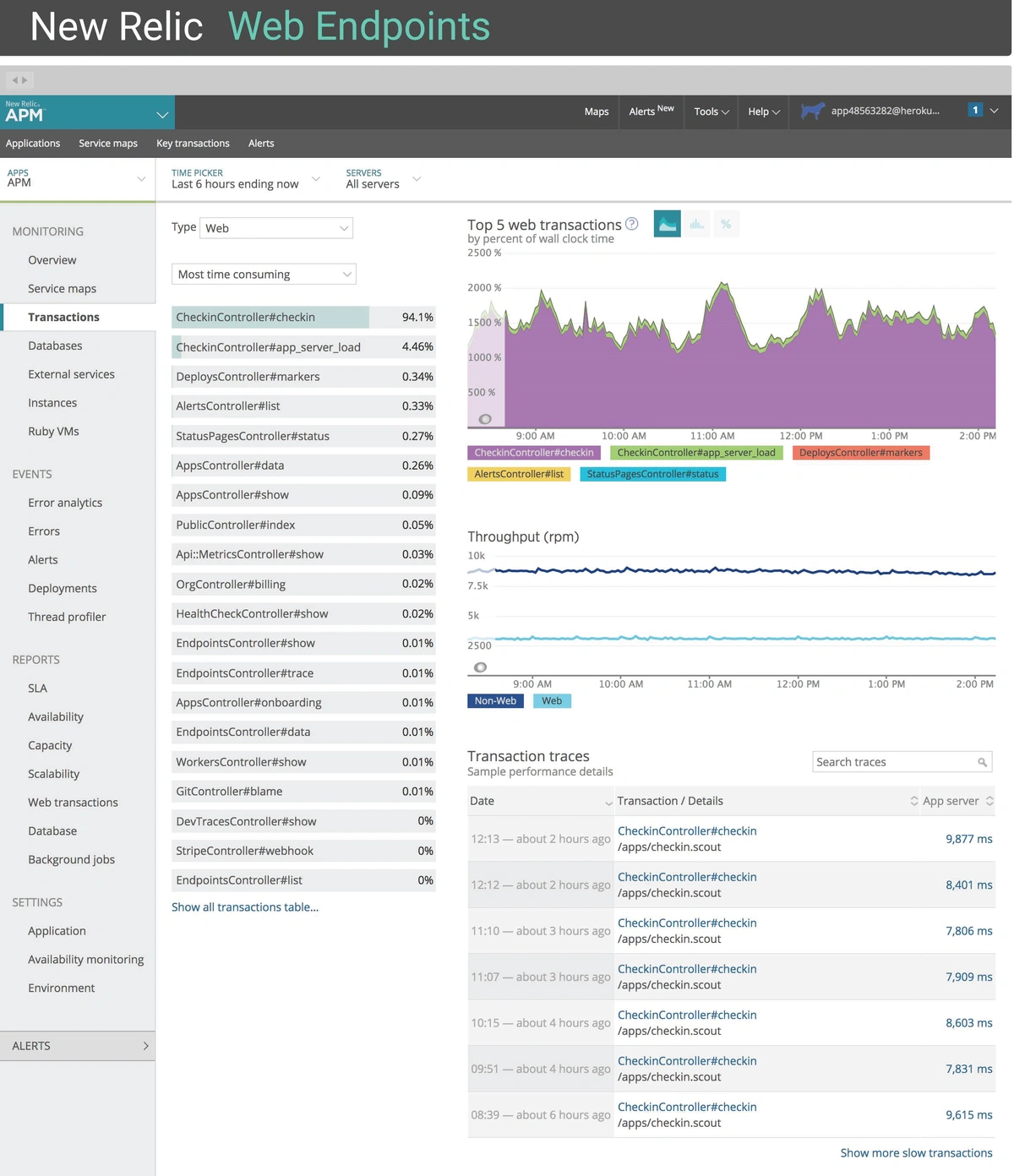Switch to the stacked area chart view icon
Viewport: 1014px width, 1176px height.
[668, 224]
